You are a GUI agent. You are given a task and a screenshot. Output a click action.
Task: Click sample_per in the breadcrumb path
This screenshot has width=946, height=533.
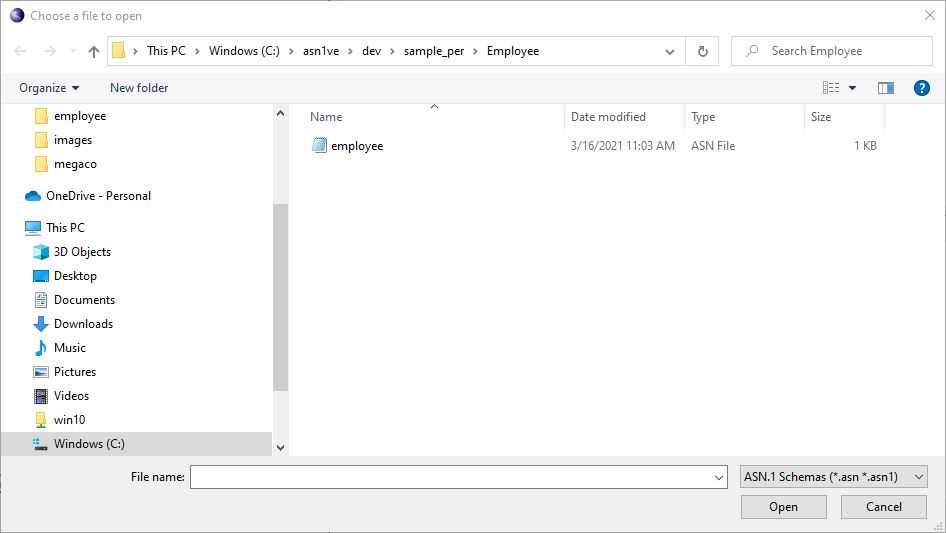coord(433,51)
